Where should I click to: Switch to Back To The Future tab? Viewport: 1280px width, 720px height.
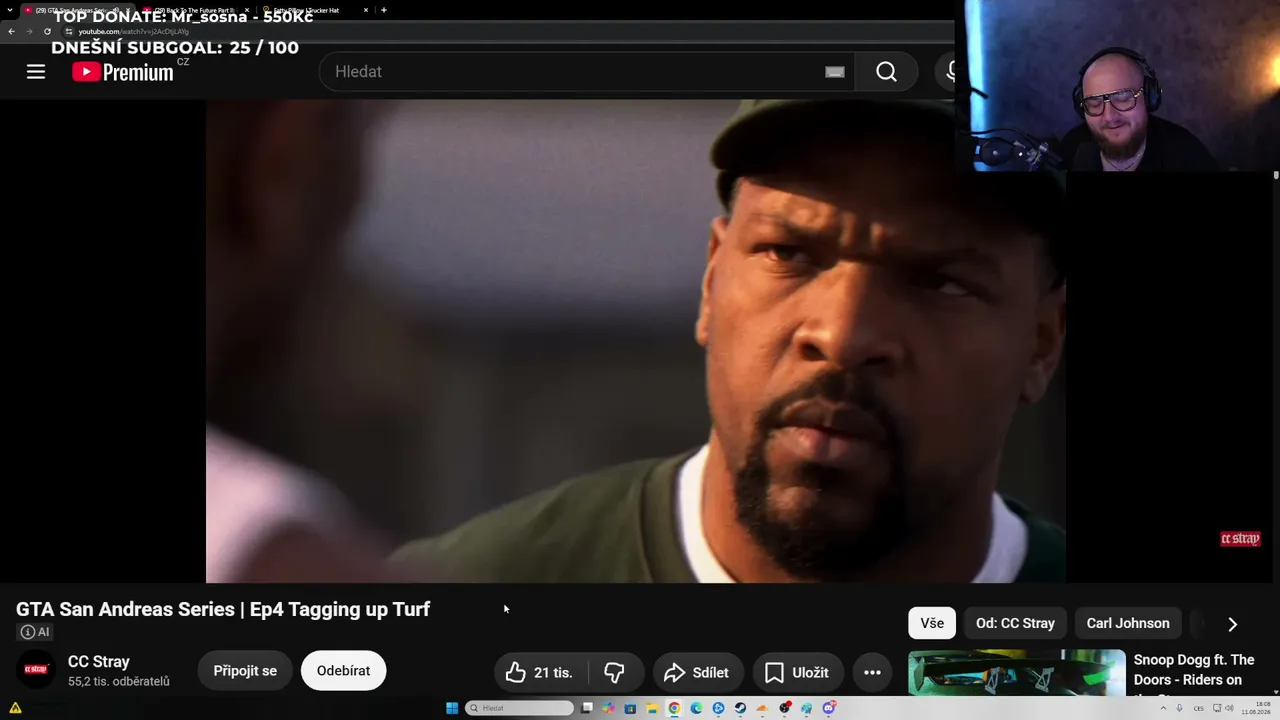[195, 10]
